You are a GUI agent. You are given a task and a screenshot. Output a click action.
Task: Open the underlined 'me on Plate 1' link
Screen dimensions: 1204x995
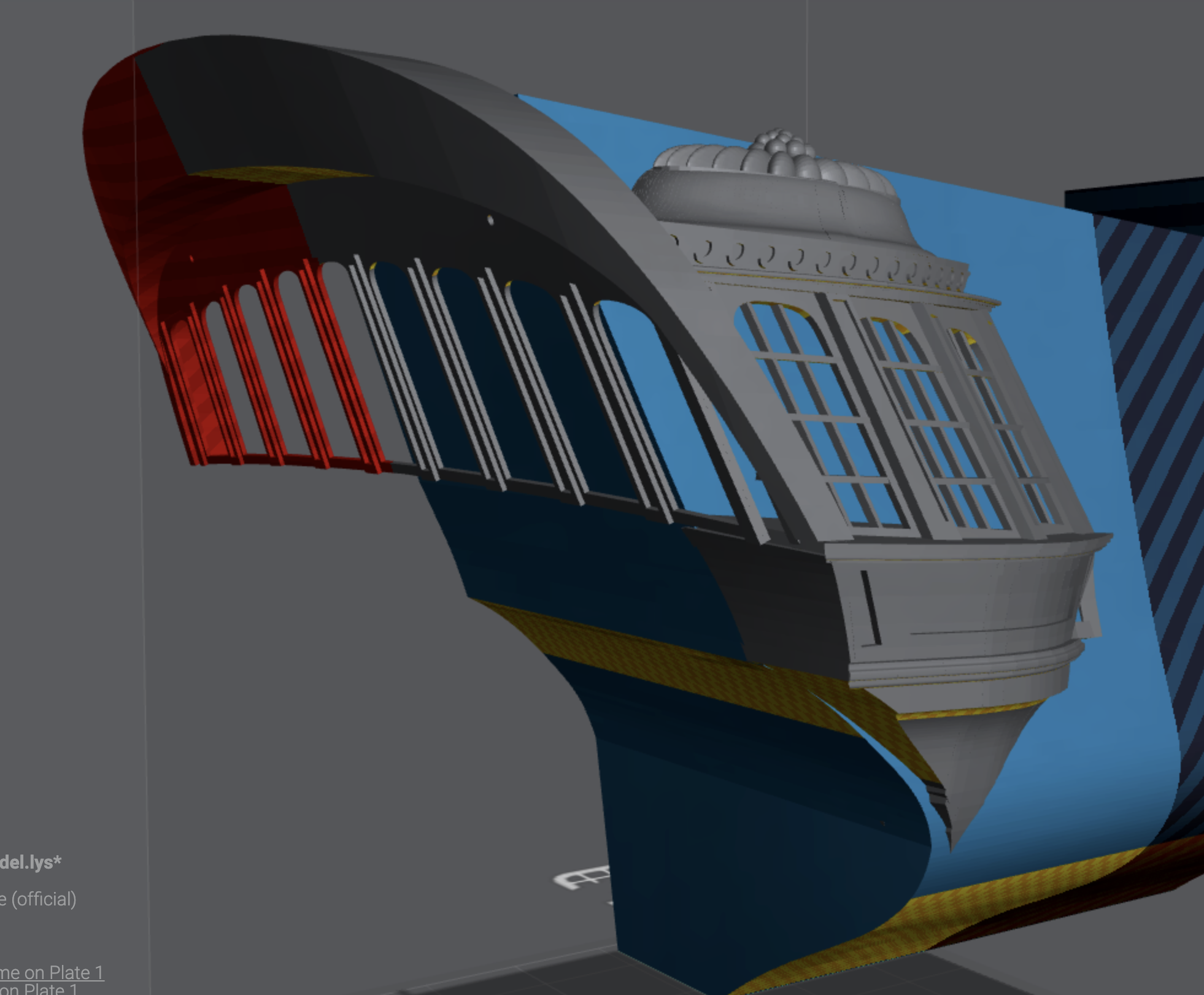click(x=52, y=972)
